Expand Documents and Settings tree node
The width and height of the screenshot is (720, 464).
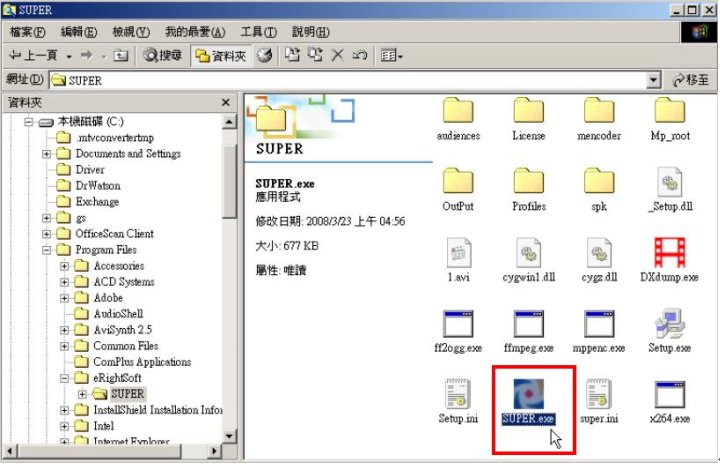tap(46, 154)
